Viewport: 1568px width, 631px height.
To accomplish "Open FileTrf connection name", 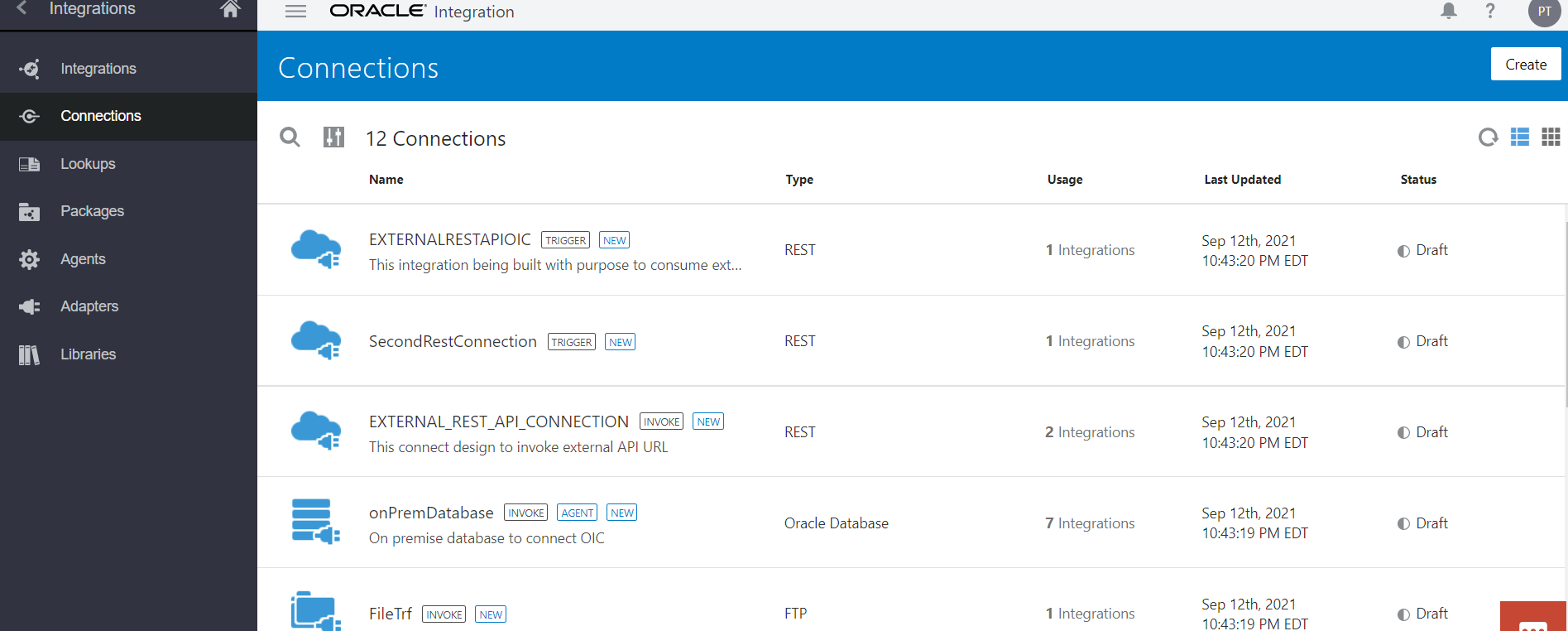I will coord(391,614).
